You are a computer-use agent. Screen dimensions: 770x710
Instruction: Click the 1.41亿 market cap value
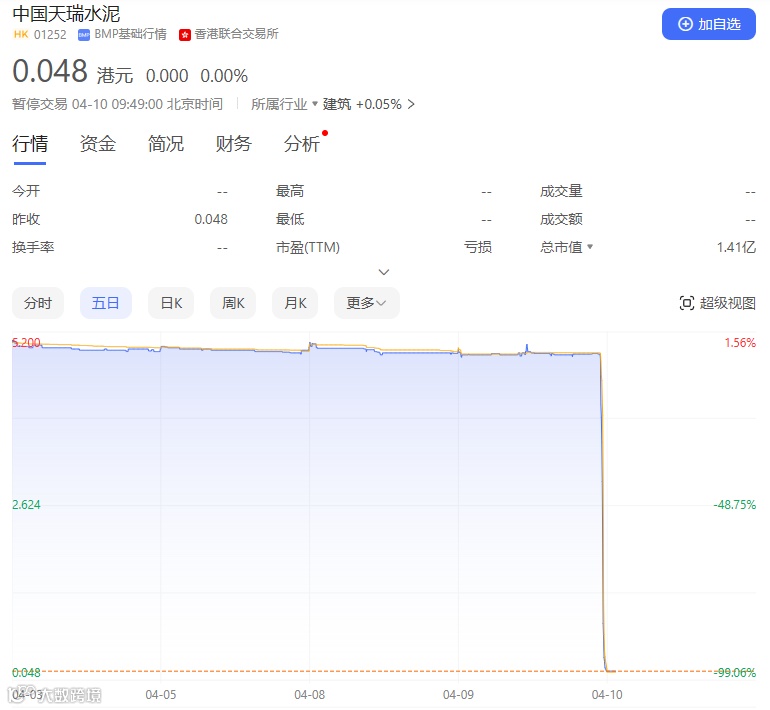tap(736, 247)
